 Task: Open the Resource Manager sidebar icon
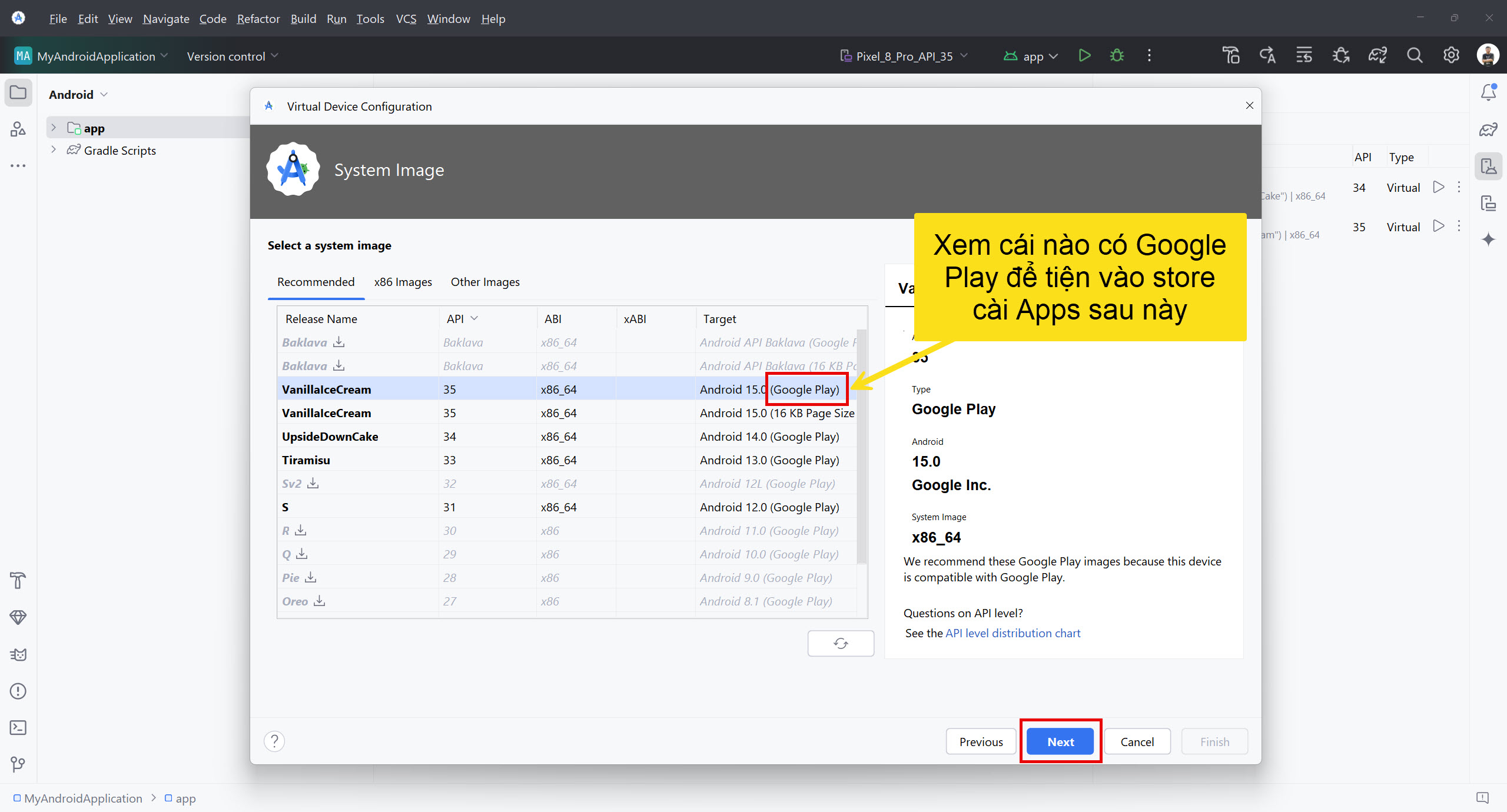pyautogui.click(x=18, y=129)
